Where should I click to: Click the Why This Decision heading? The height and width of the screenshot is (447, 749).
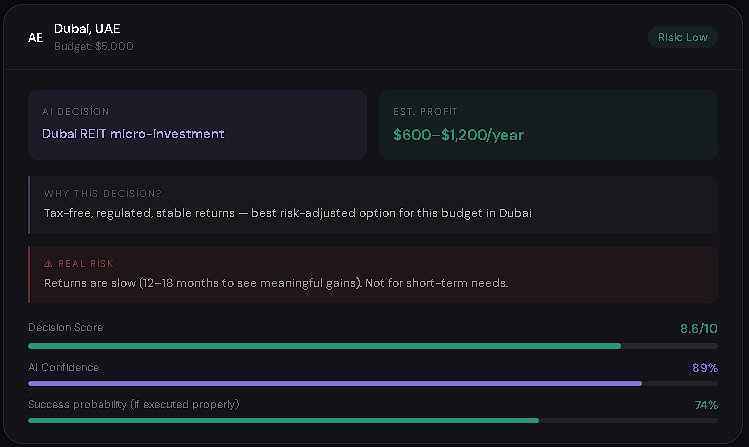pyautogui.click(x=103, y=193)
